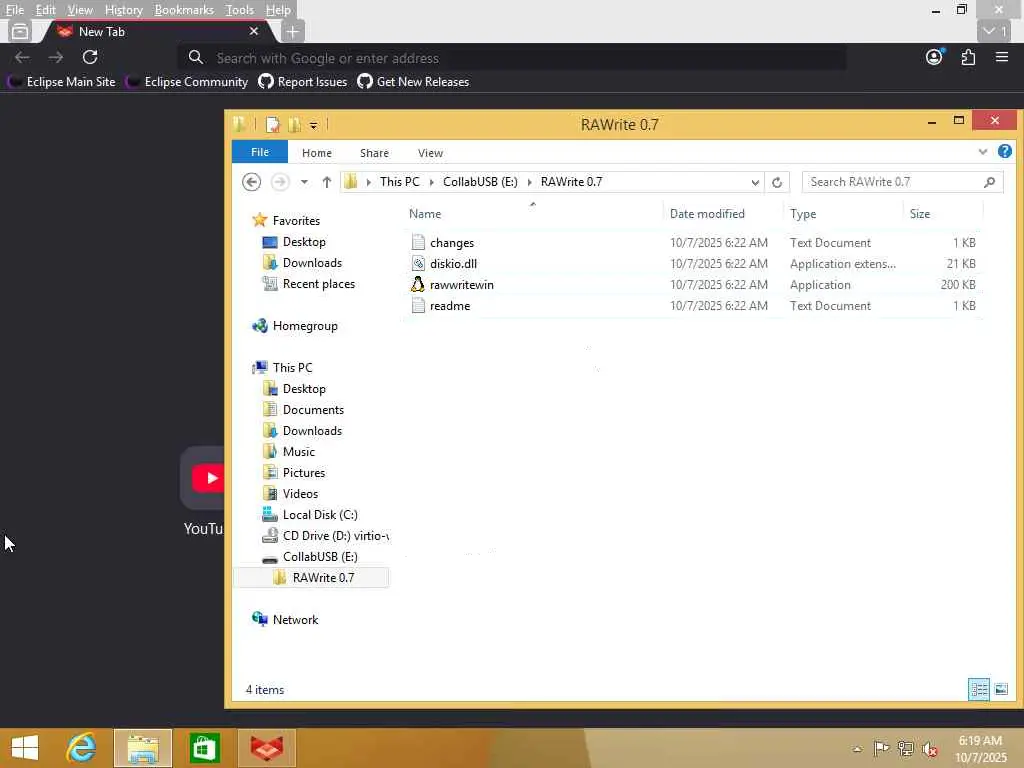
Task: Go back in the browser
Action: (22, 57)
